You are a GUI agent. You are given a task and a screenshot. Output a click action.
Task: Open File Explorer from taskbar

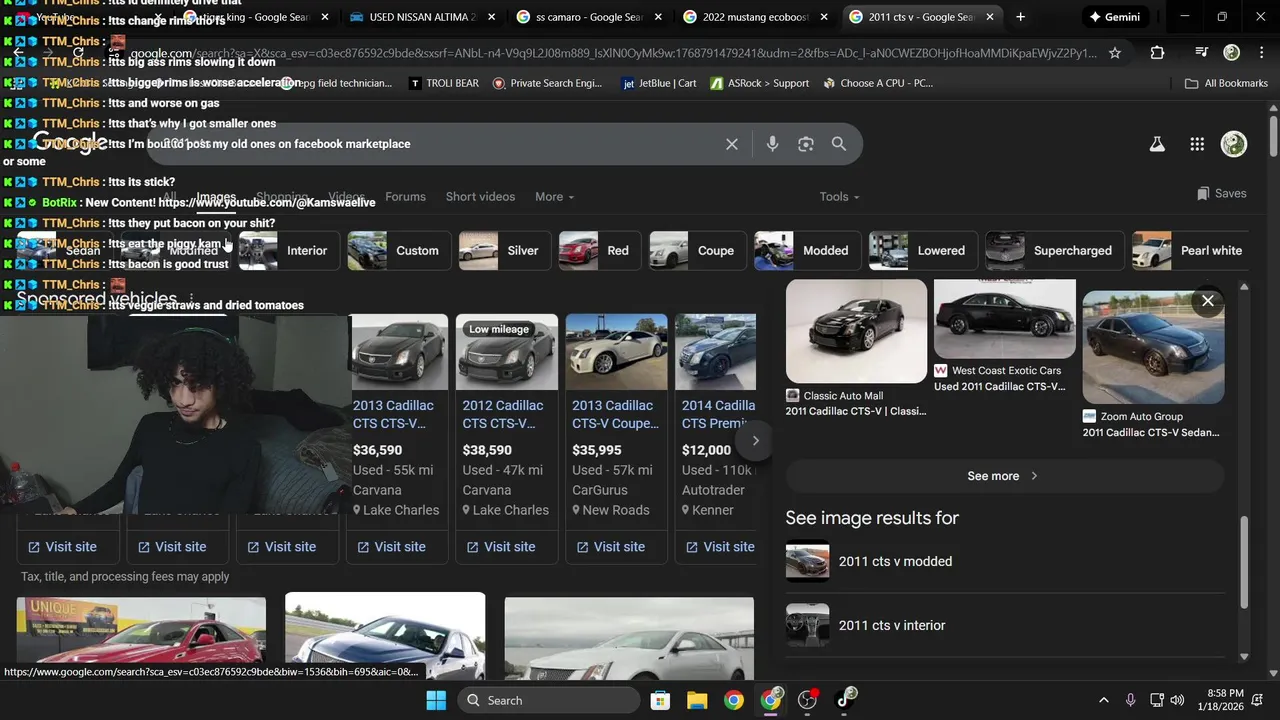(697, 700)
